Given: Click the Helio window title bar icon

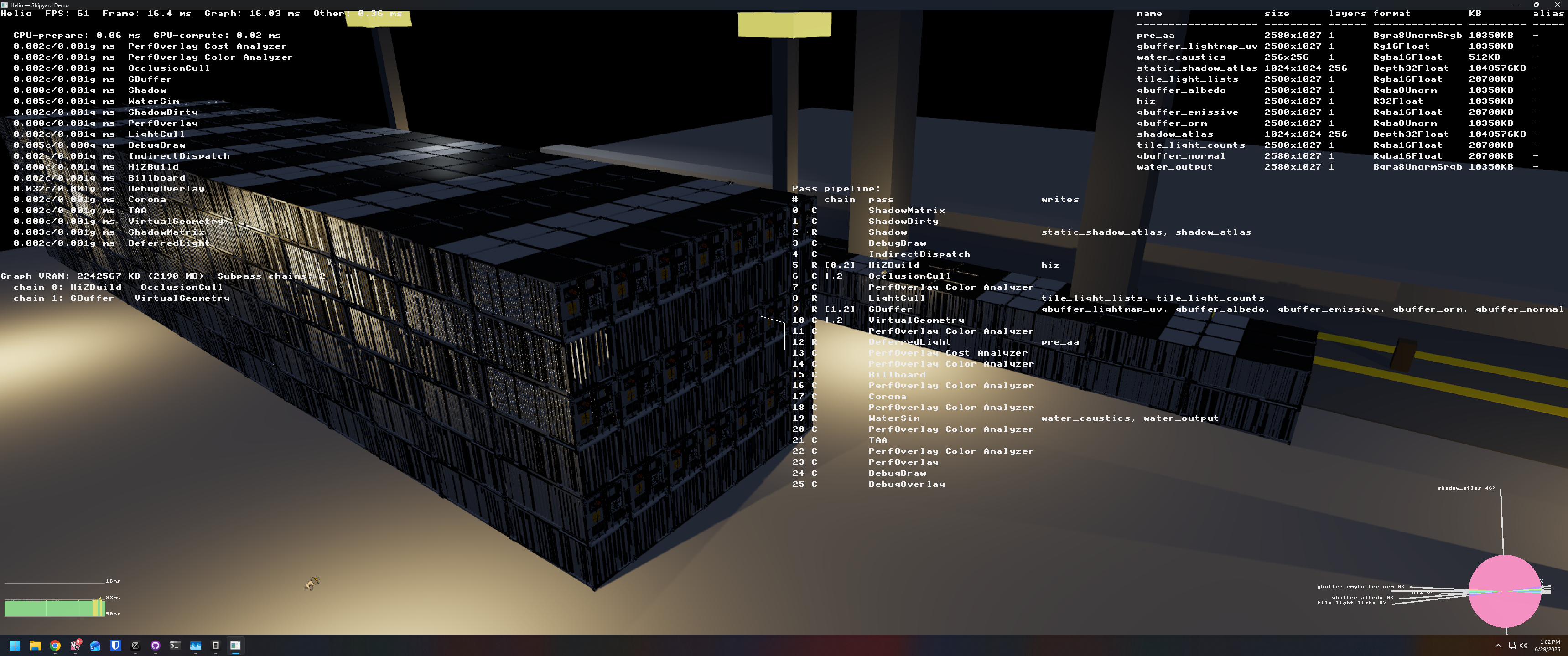Looking at the screenshot, I should 4,5.
